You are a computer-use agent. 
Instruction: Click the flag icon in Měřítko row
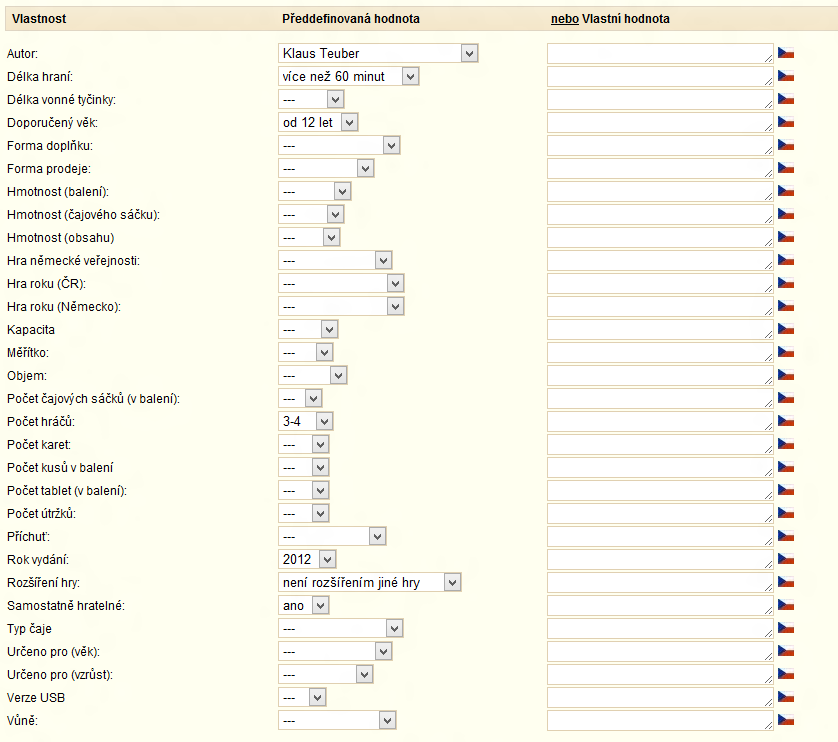click(786, 352)
